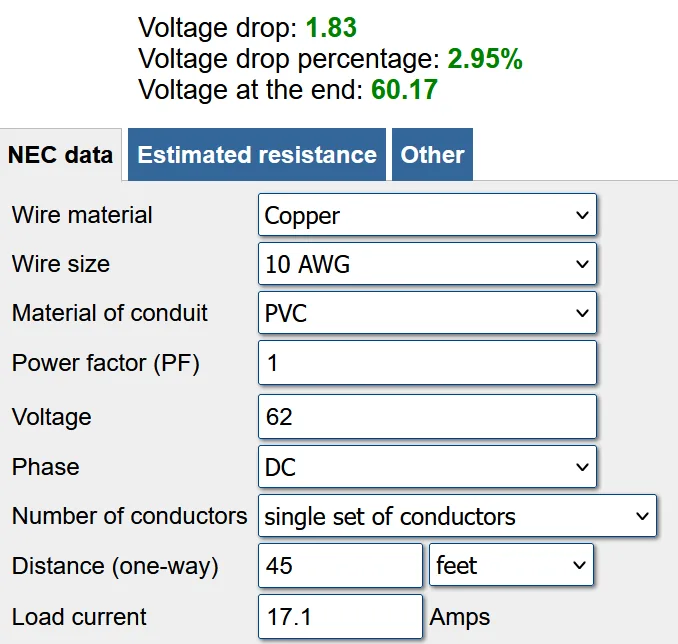Click the Power factor (PF) label
Image resolution: width=678 pixels, height=644 pixels.
[106, 363]
